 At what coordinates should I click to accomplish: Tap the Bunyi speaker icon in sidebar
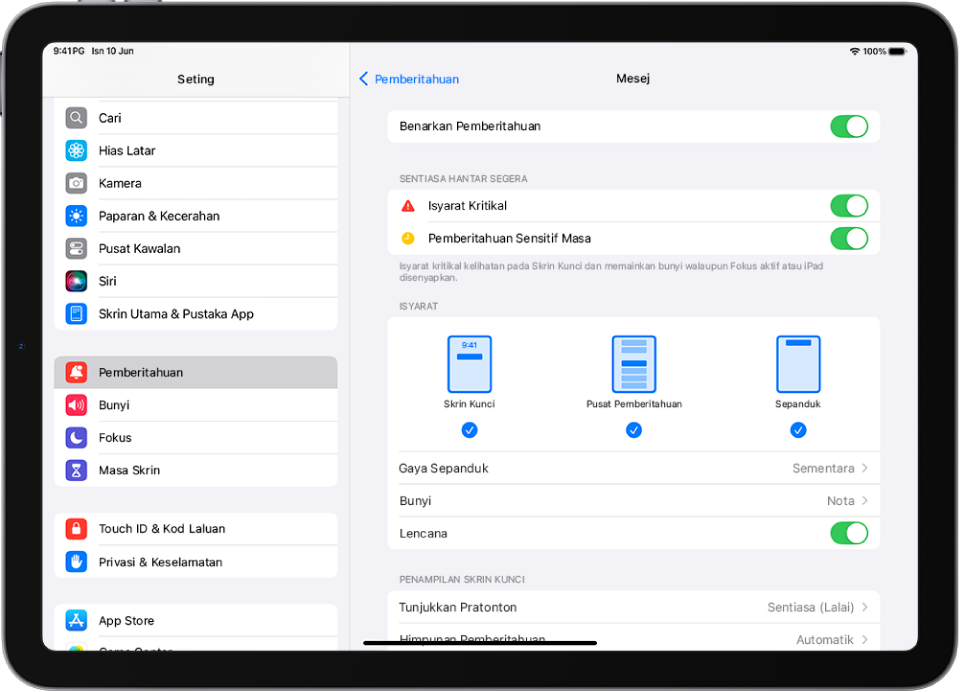coord(76,404)
